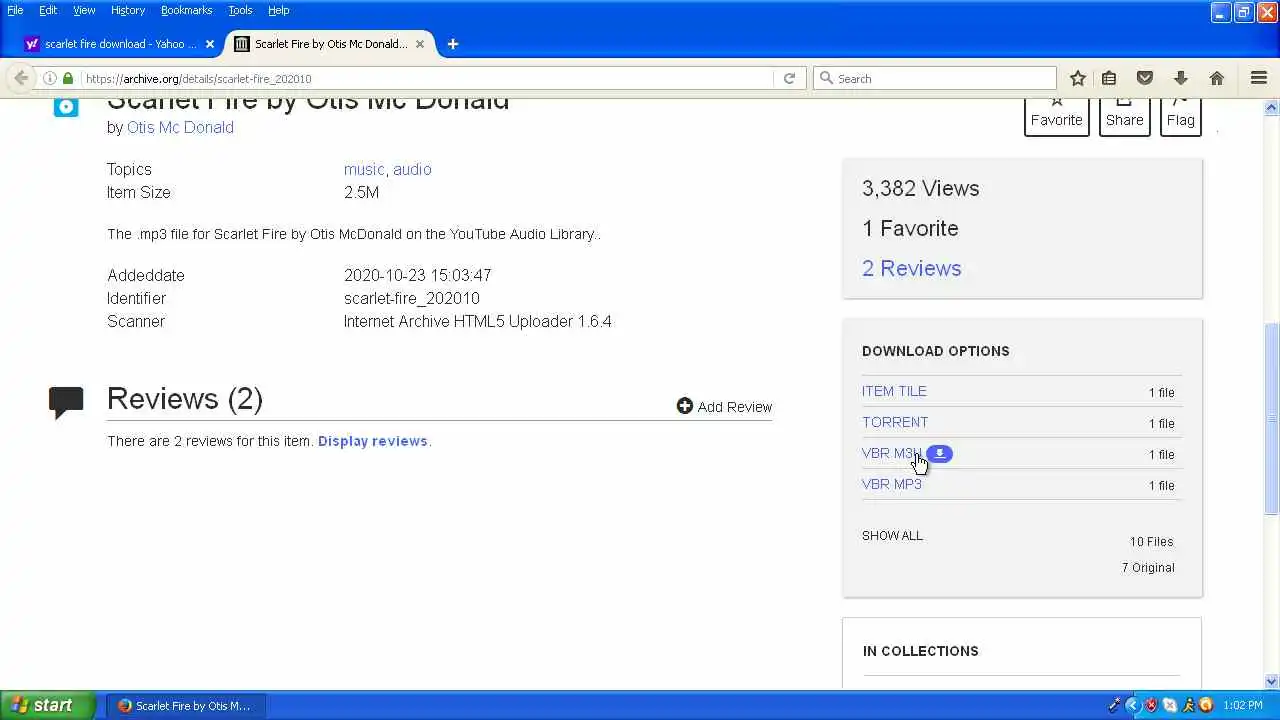Open the Downloads arrow icon
This screenshot has width=1280, height=720.
tap(1180, 78)
